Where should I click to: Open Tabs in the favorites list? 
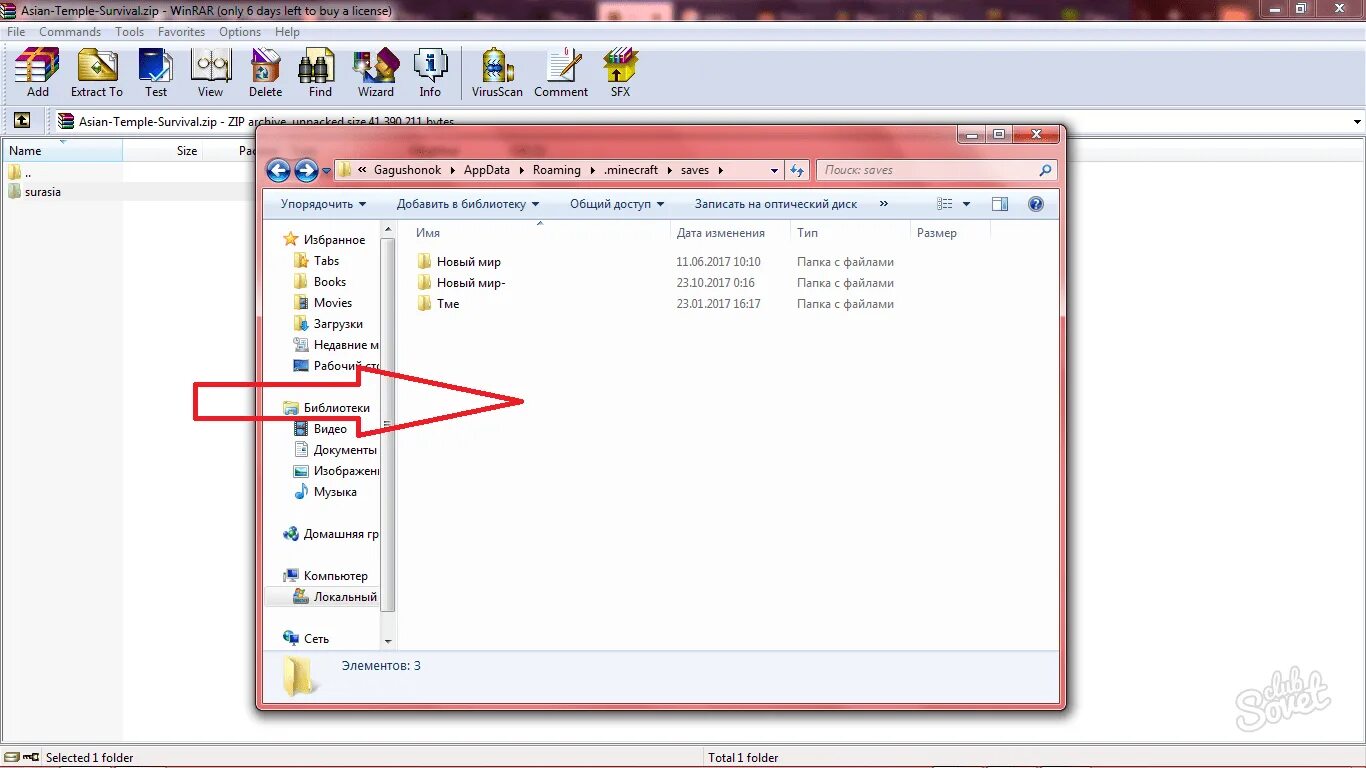coord(317,261)
